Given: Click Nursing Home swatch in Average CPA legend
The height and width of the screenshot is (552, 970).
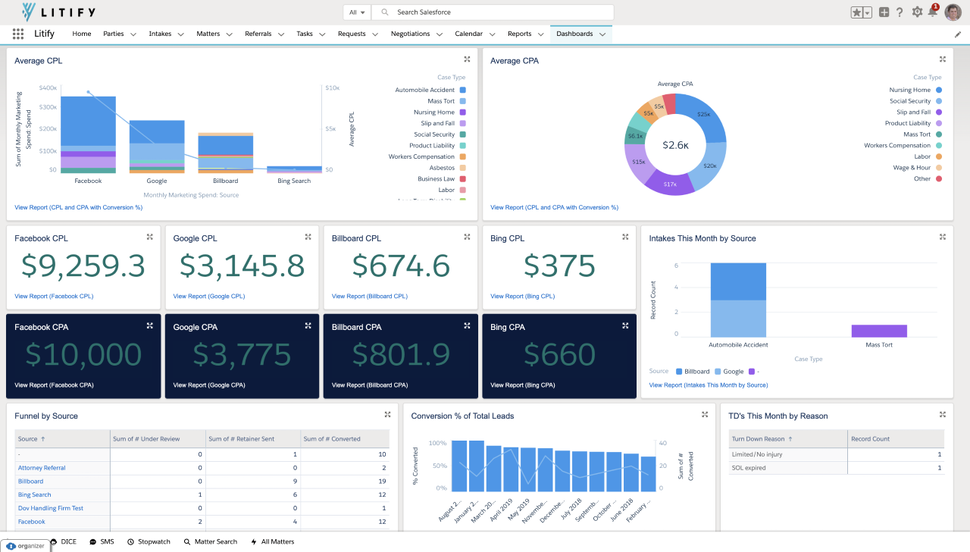Looking at the screenshot, I should point(938,90).
